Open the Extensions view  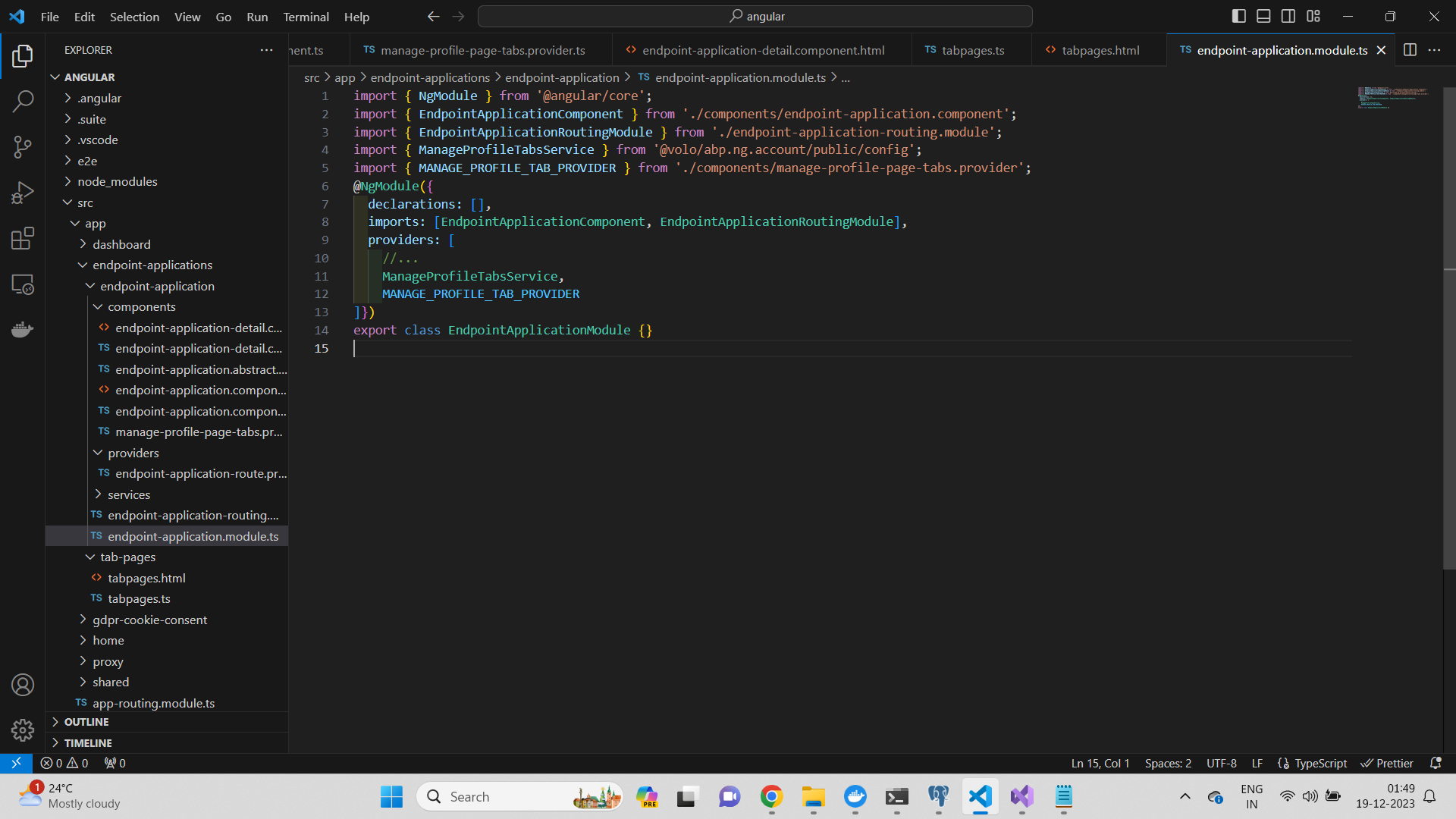pos(23,239)
